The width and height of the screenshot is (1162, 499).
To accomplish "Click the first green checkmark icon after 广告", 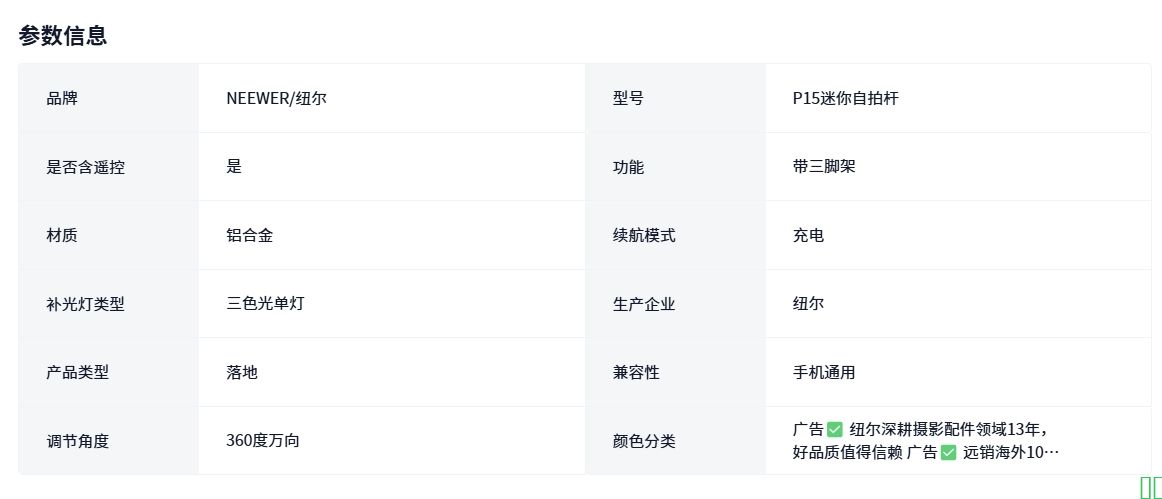I will [836, 429].
